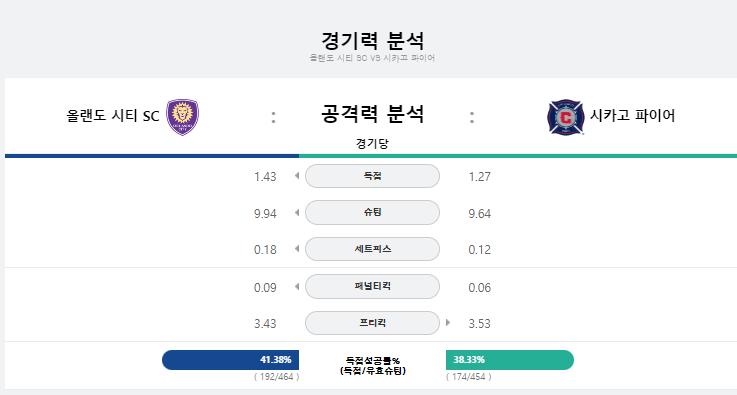Click the Orlando City SC purple lion logo
This screenshot has width=737, height=395.
coord(183,117)
